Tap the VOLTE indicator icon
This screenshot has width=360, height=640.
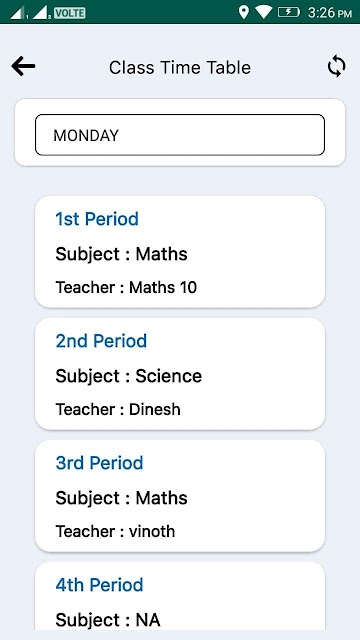(x=70, y=13)
